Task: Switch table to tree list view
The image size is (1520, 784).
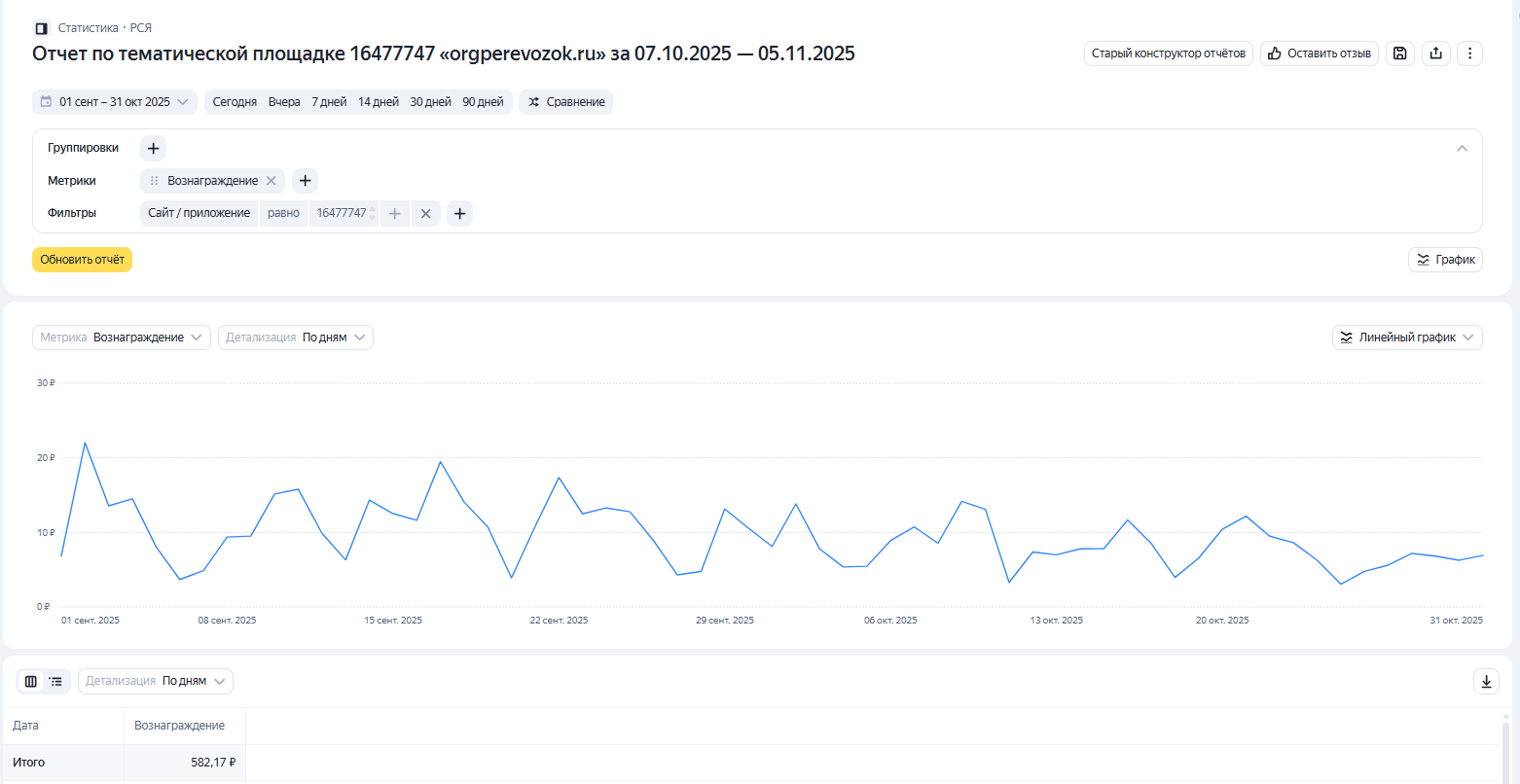Action: (56, 682)
